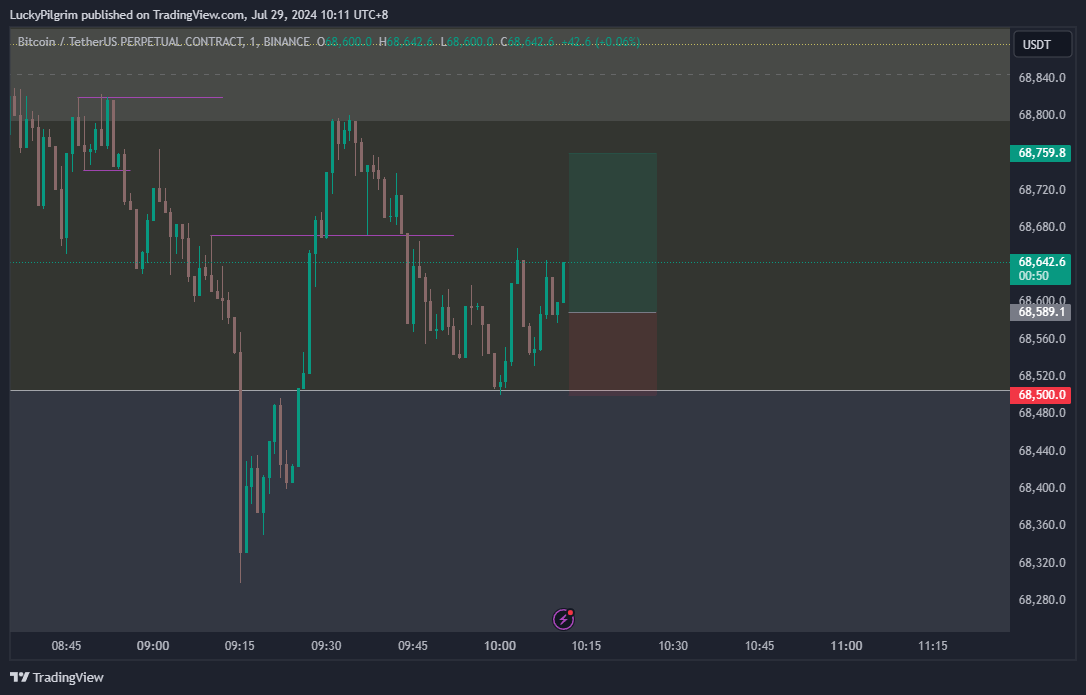1086x695 pixels.
Task: Click the 68,560.0 price axis label
Action: (1042, 339)
